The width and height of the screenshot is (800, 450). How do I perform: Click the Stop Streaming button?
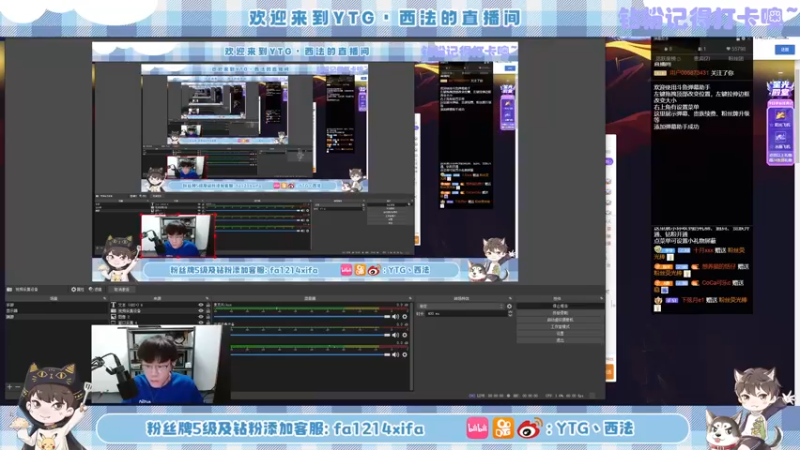(560, 306)
